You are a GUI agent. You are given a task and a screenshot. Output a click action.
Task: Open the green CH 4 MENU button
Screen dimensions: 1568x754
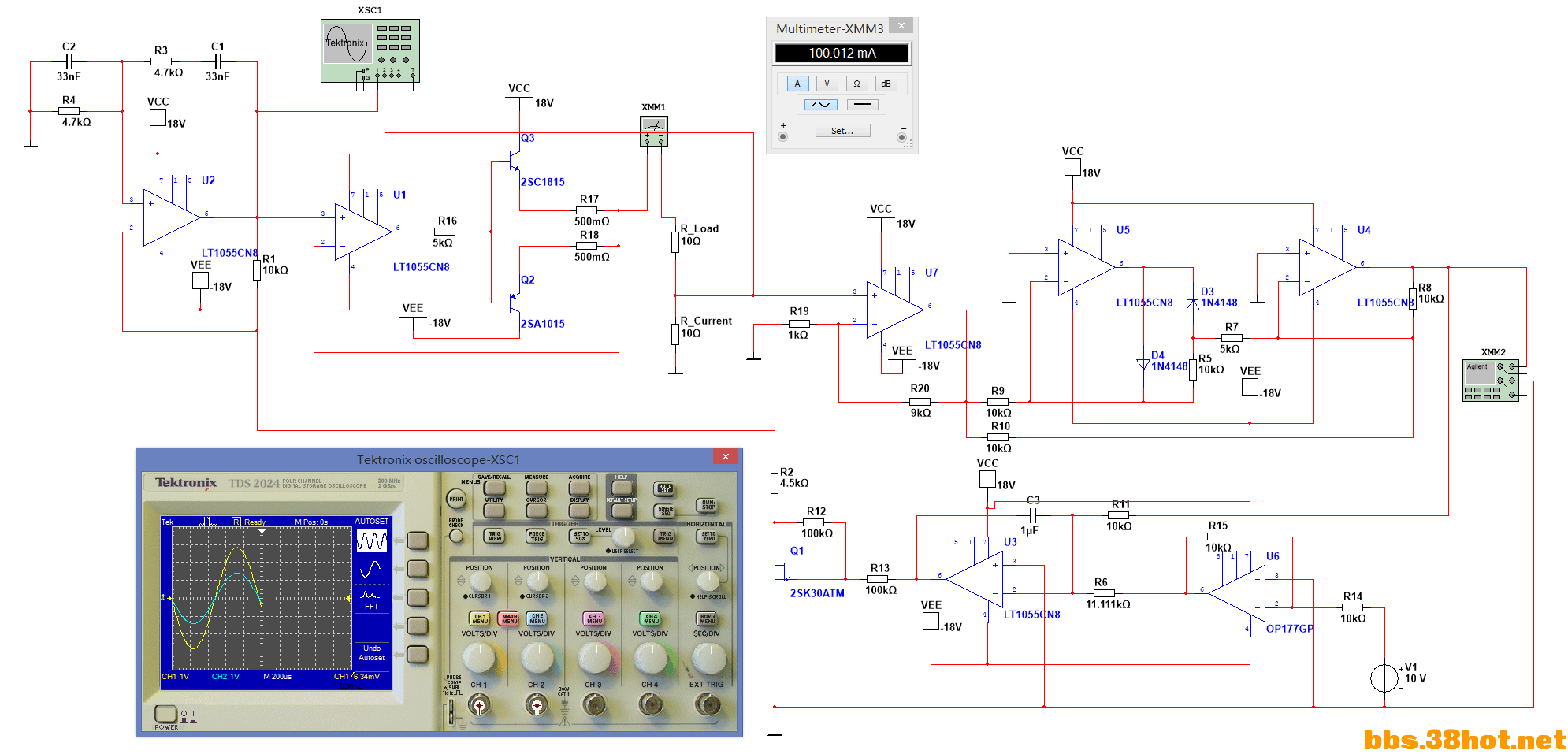click(650, 618)
